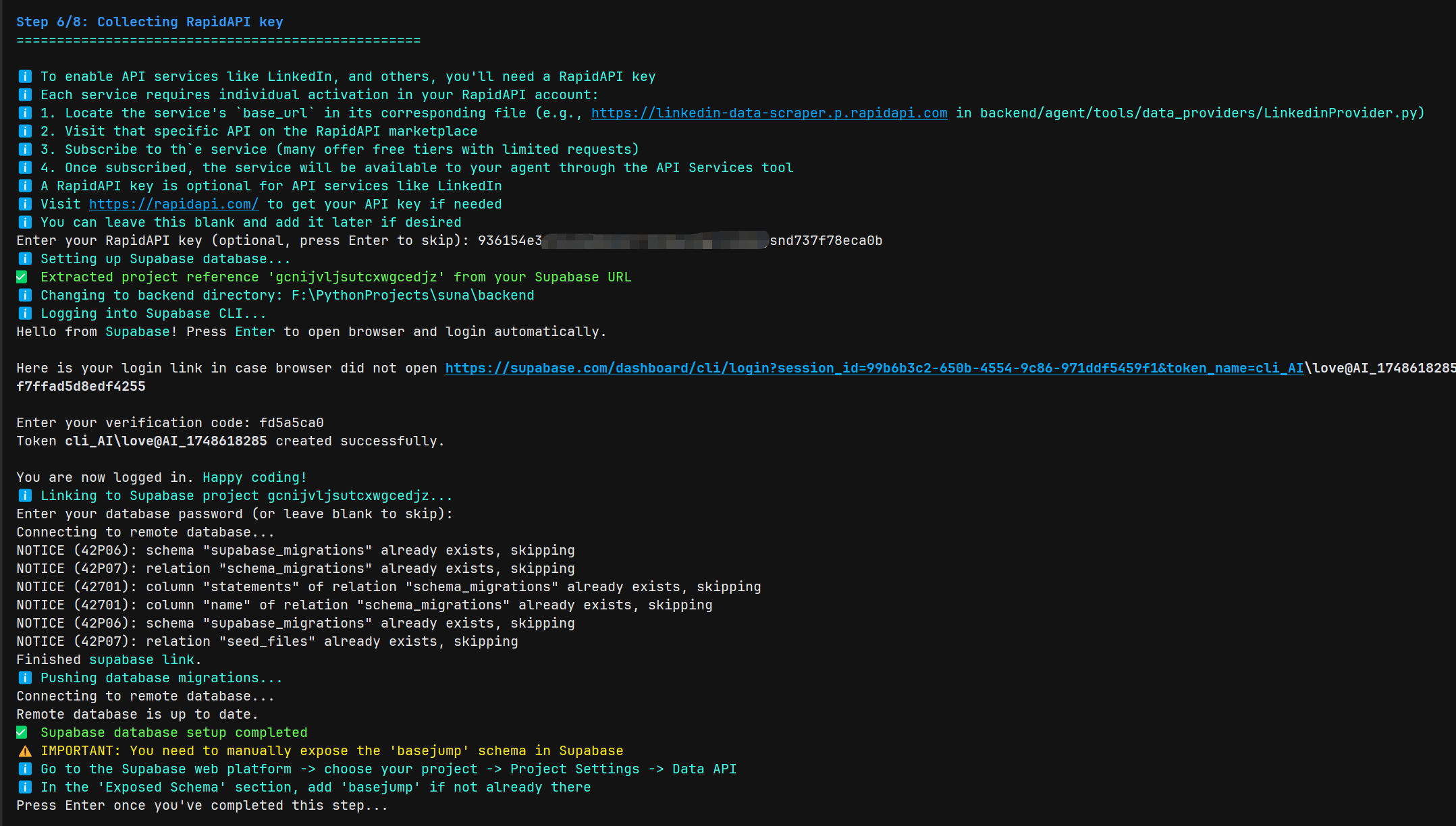This screenshot has height=826, width=1456.
Task: Click green checkmark beside 'Supabase database setup completed'
Action: [22, 733]
